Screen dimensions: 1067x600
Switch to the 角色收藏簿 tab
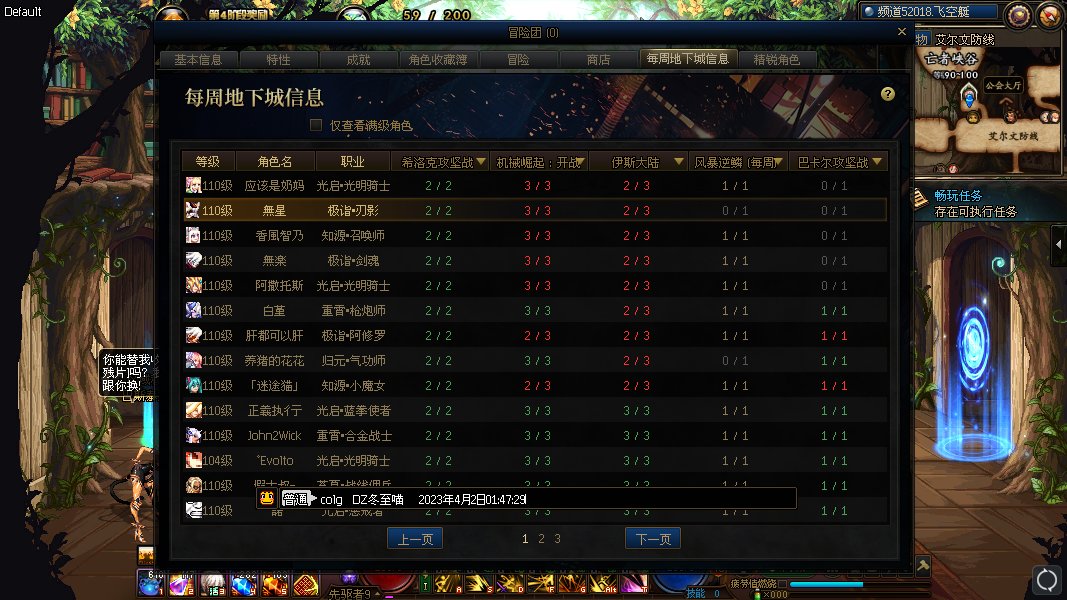438,60
